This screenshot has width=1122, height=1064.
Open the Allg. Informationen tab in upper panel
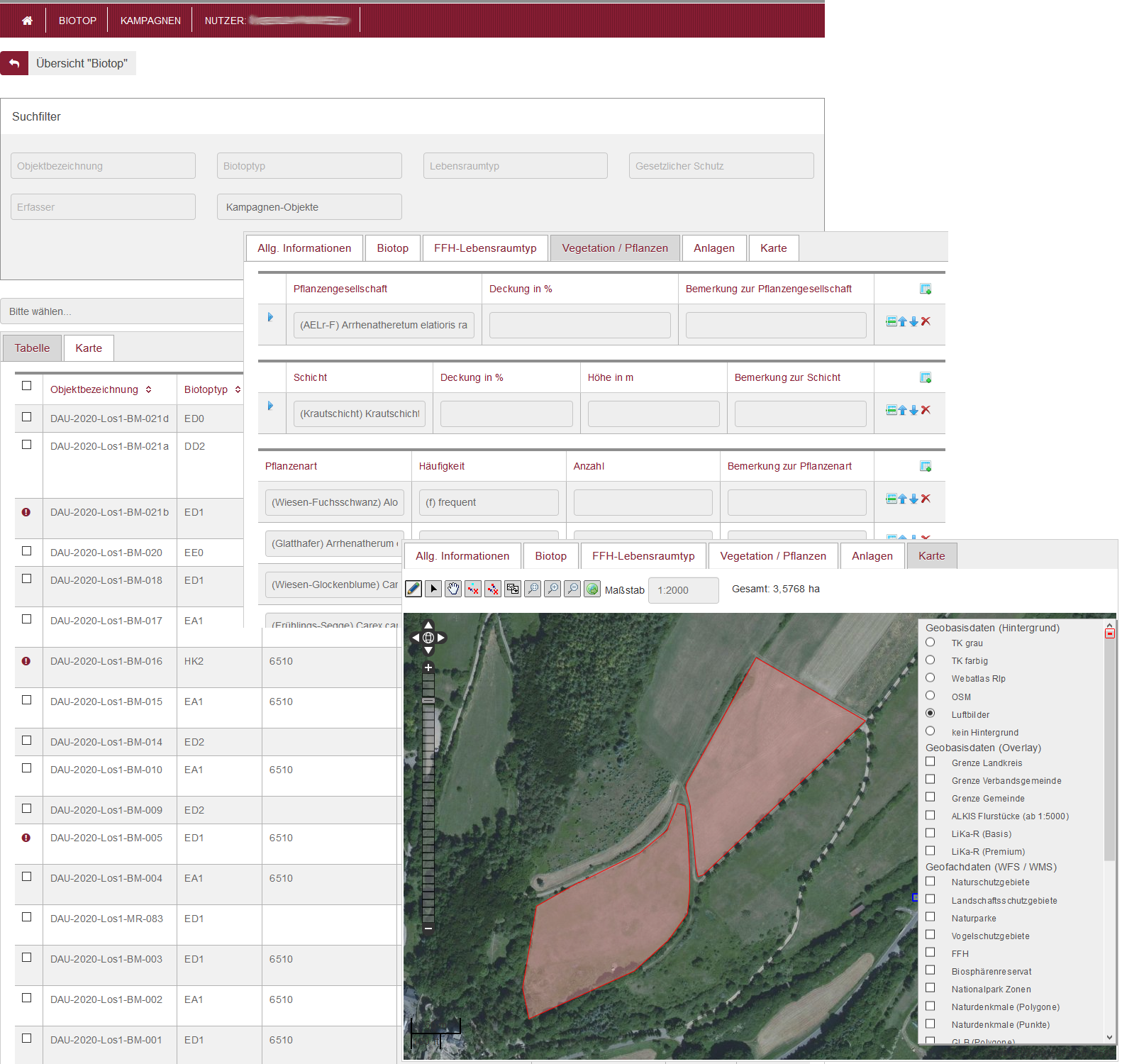click(304, 248)
